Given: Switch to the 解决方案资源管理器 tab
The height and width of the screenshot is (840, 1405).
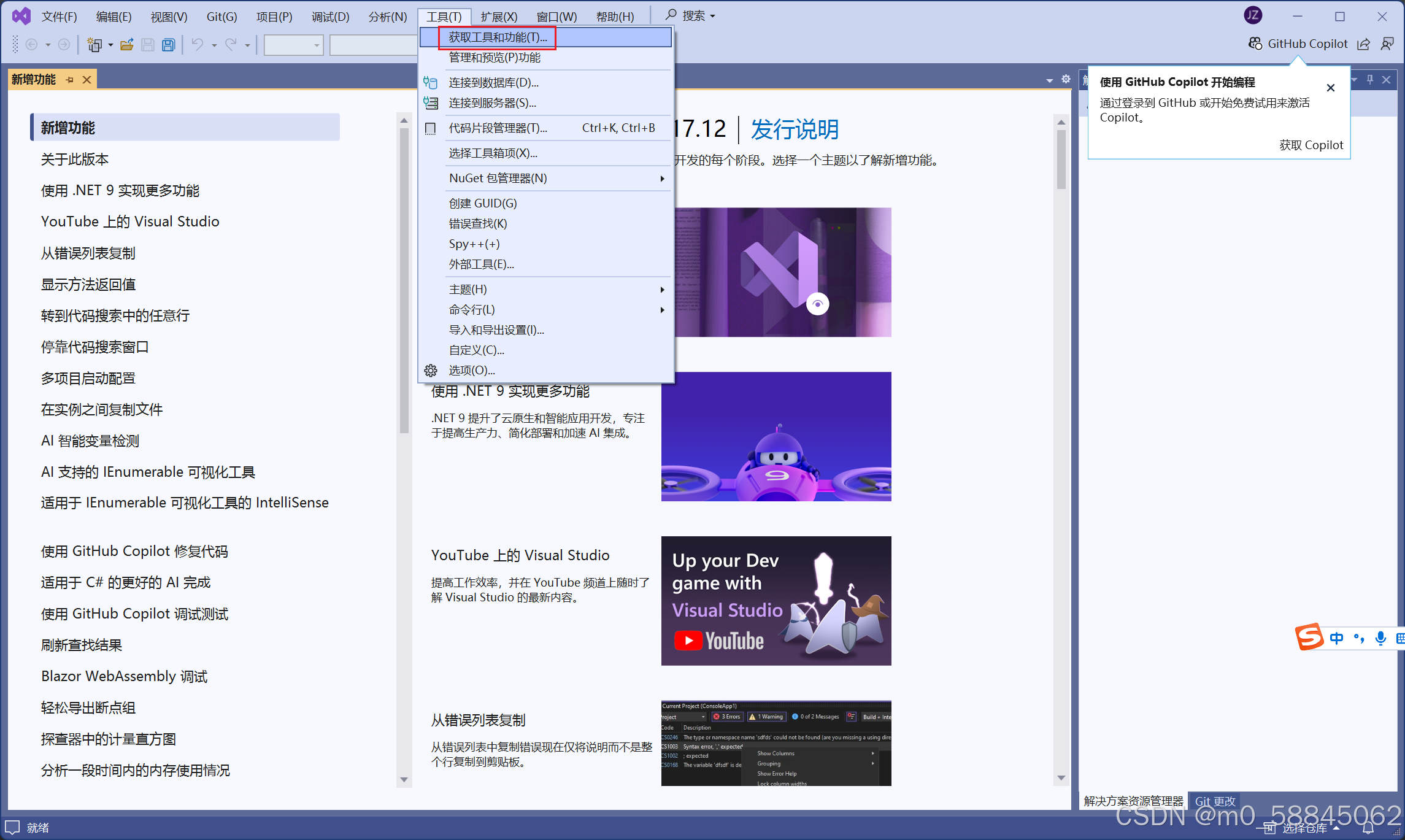Looking at the screenshot, I should pyautogui.click(x=1133, y=801).
